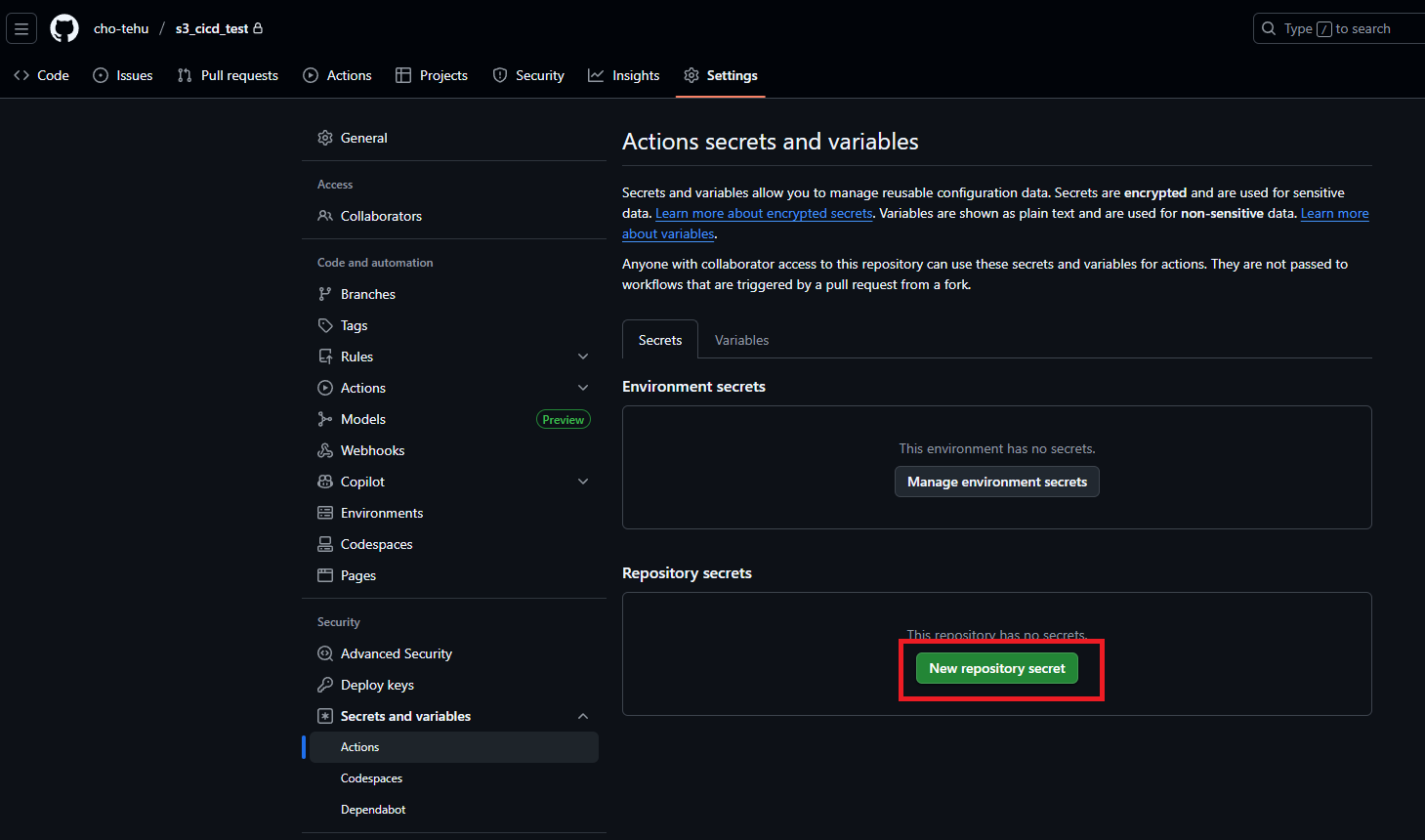Click the Pages browser icon
Viewport: 1425px width, 840px height.
325,575
